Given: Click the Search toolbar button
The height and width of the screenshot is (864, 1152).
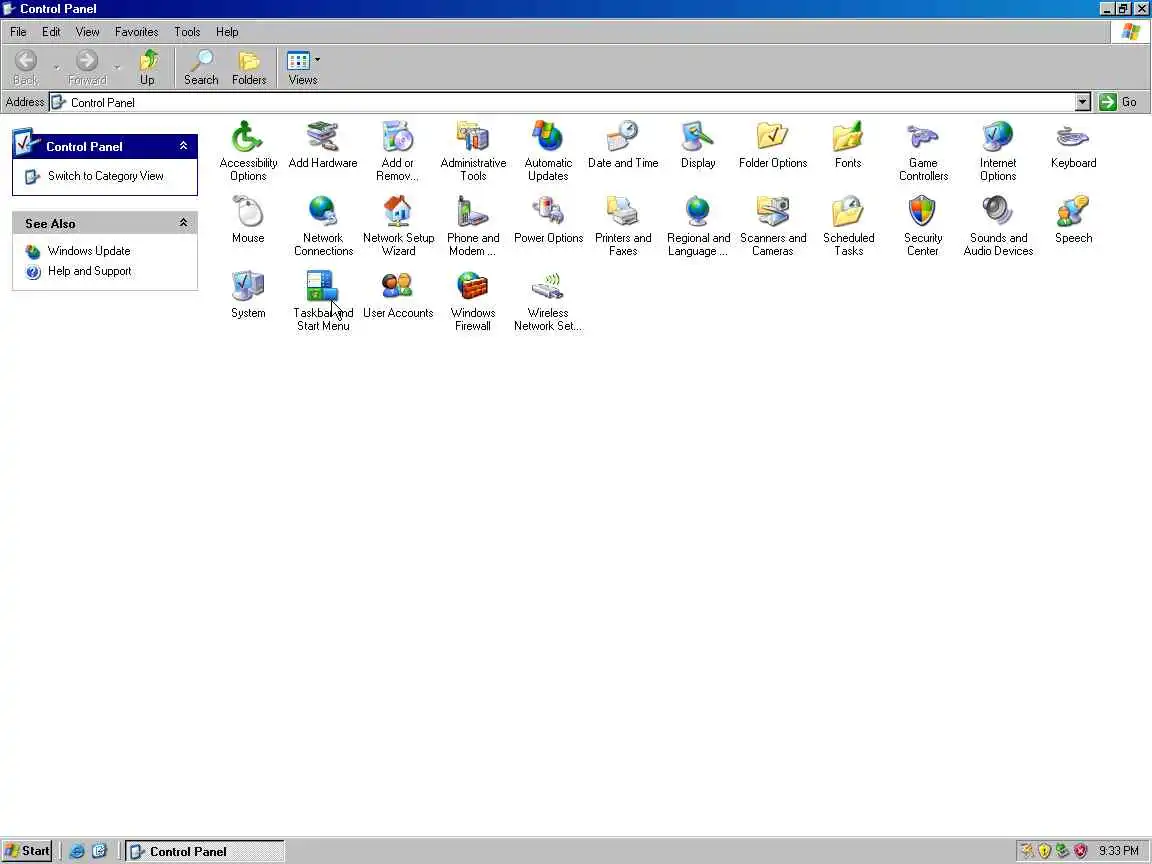Looking at the screenshot, I should [201, 68].
